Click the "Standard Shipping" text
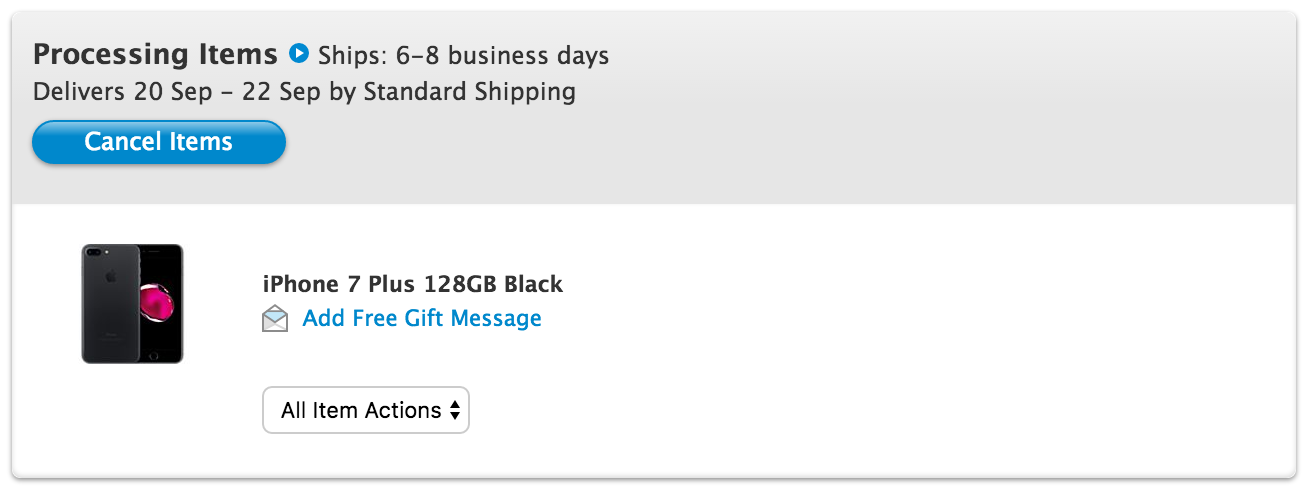Viewport: 1314px width, 504px height. [469, 92]
